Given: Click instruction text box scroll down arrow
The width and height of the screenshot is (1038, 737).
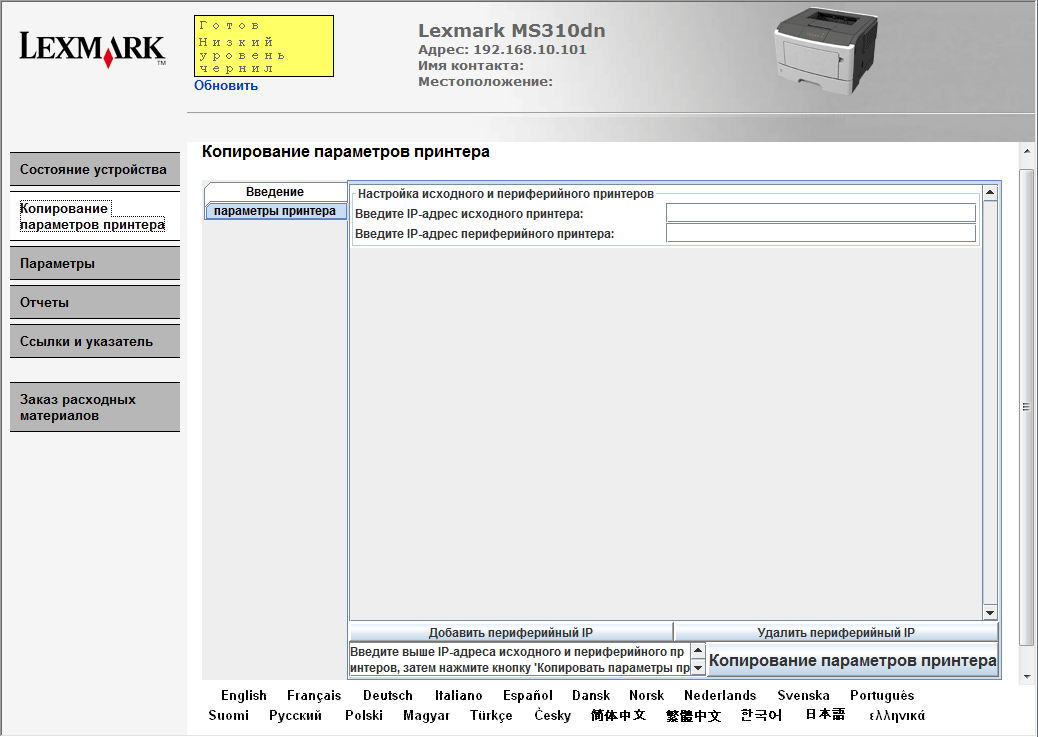Looking at the screenshot, I should point(698,668).
